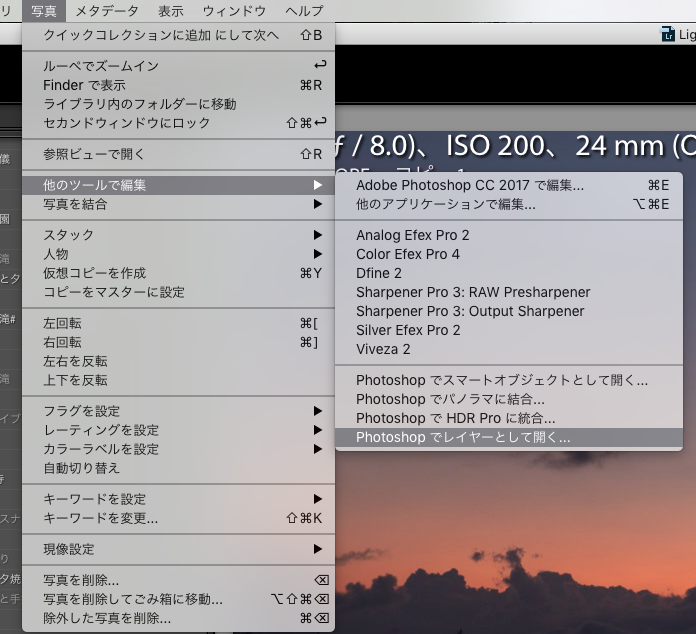The width and height of the screenshot is (696, 634).
Task: Expand the カラーラベルを設定 submenu
Action: tap(178, 449)
